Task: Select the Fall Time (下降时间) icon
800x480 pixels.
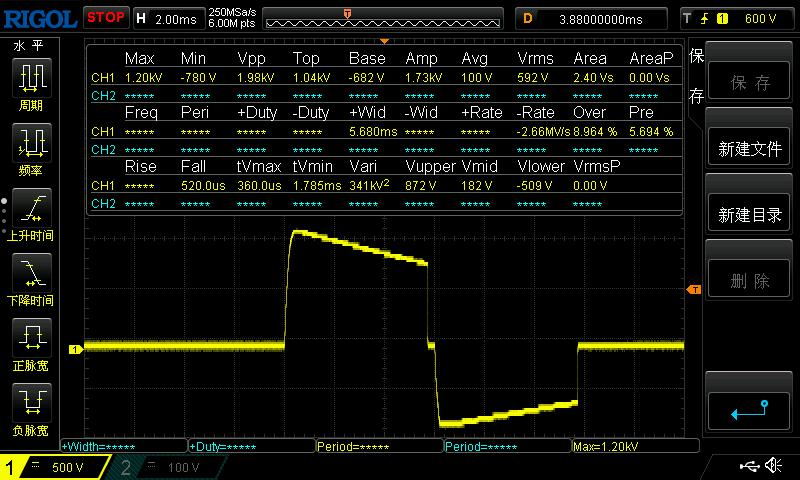Action: pyautogui.click(x=31, y=273)
